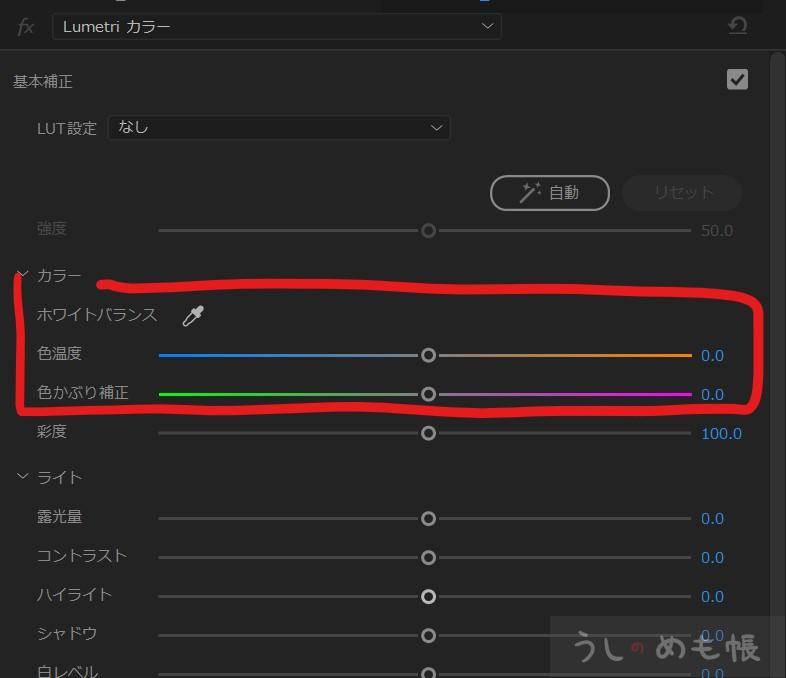Click the panel's vertical scrollbar
Screen dimensions: 786x678
[777, 365]
